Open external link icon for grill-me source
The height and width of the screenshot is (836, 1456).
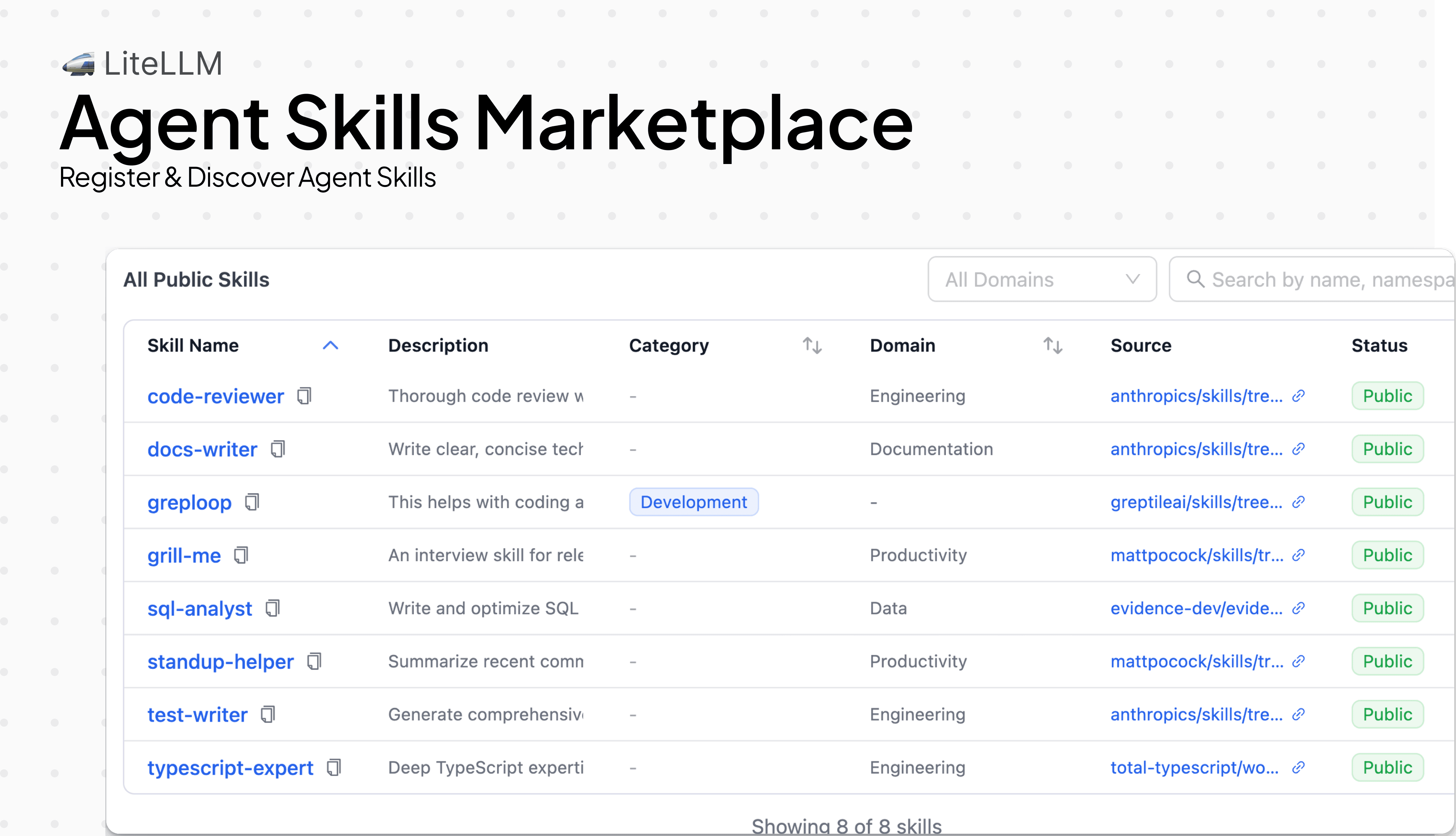coord(1299,555)
